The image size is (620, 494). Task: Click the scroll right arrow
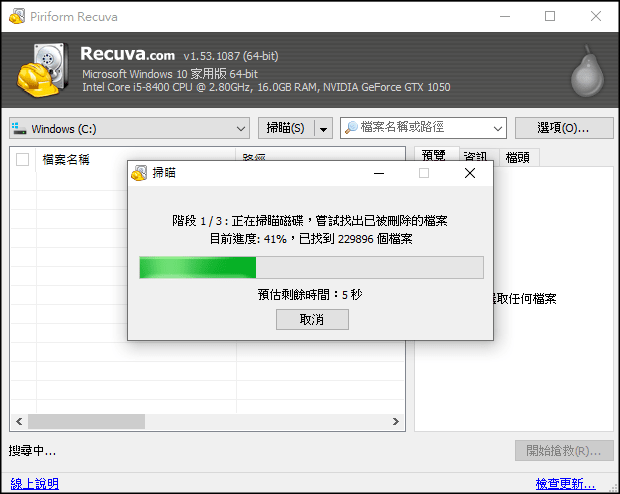pyautogui.click(x=395, y=422)
